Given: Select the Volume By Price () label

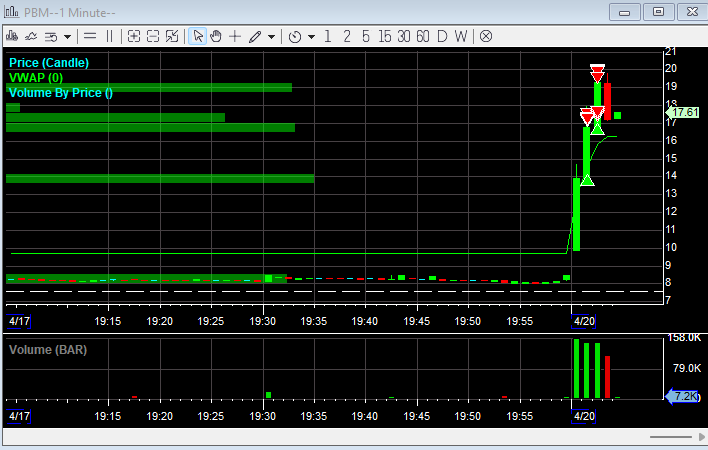Looking at the screenshot, I should (61, 93).
